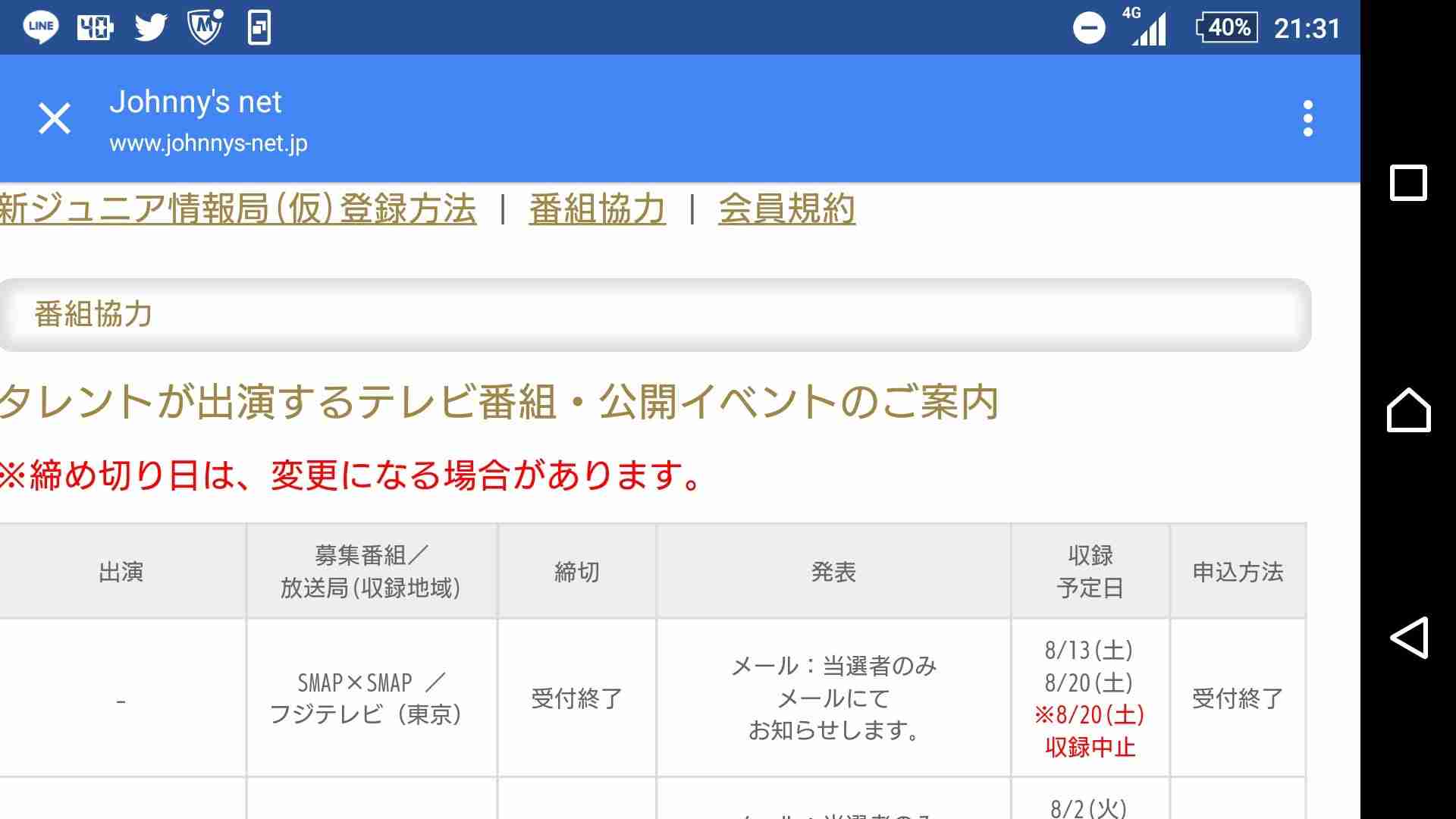
Task: Go to Android home screen
Action: point(1408,409)
